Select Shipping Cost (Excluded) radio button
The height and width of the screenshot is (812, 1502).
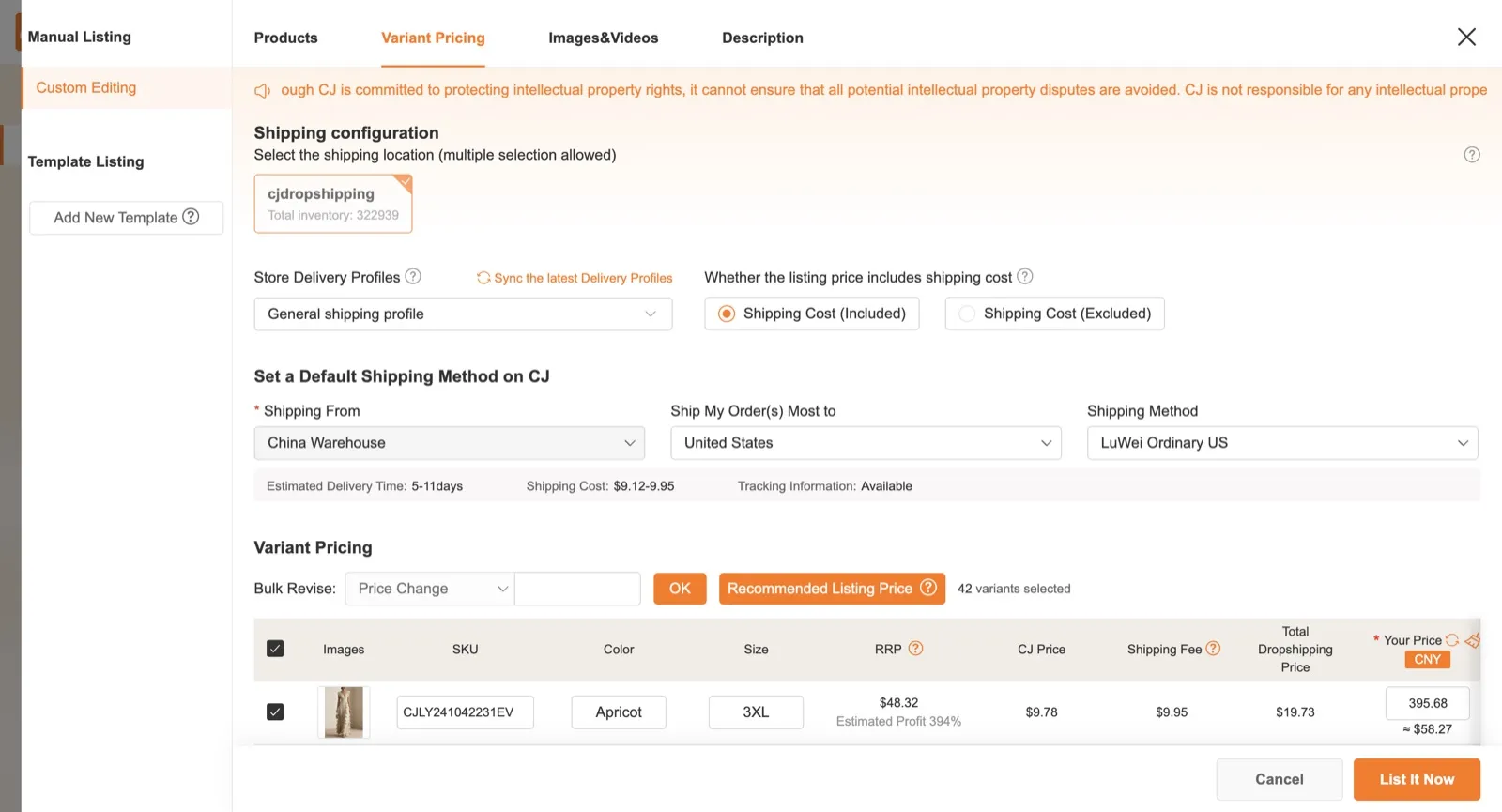coord(967,314)
